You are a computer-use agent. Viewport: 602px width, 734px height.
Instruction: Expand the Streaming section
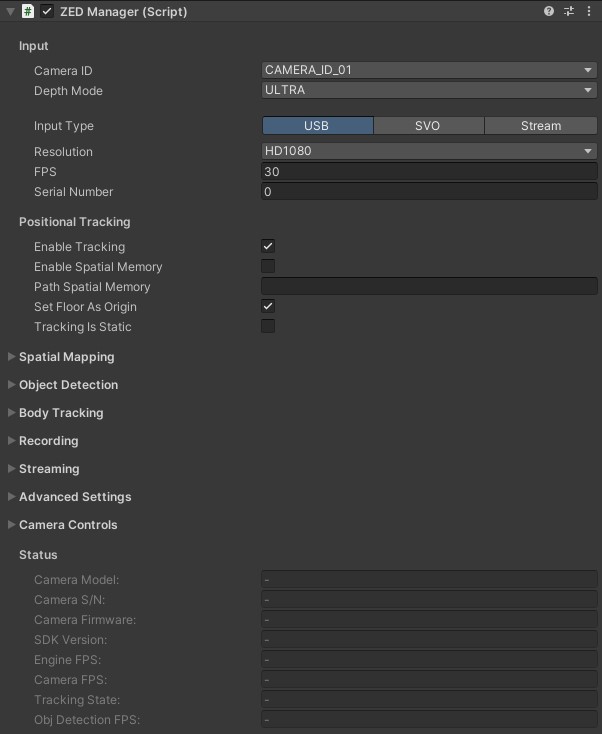12,469
